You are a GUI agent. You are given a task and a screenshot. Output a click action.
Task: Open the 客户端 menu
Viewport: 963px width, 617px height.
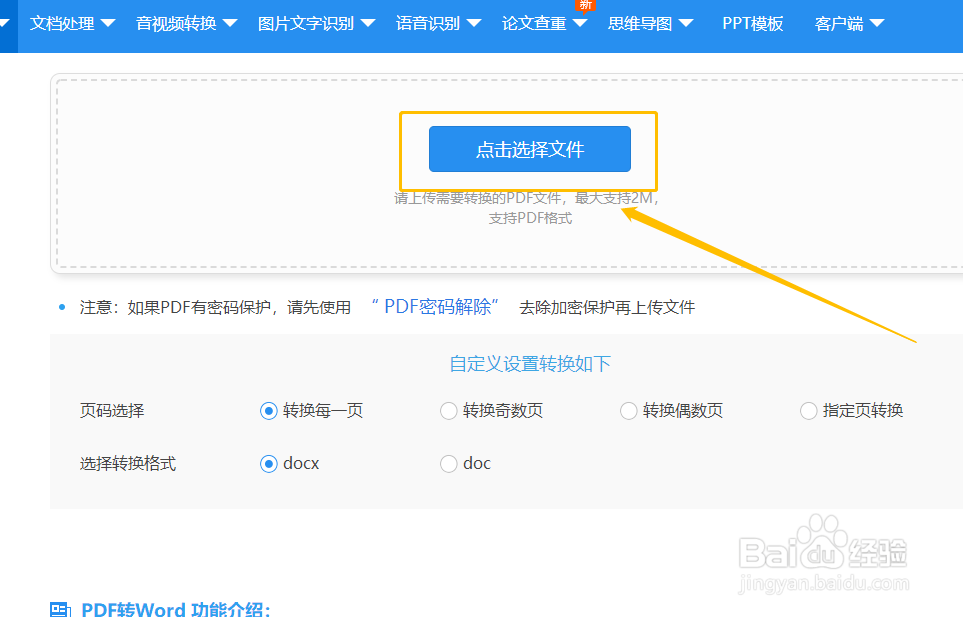(839, 23)
